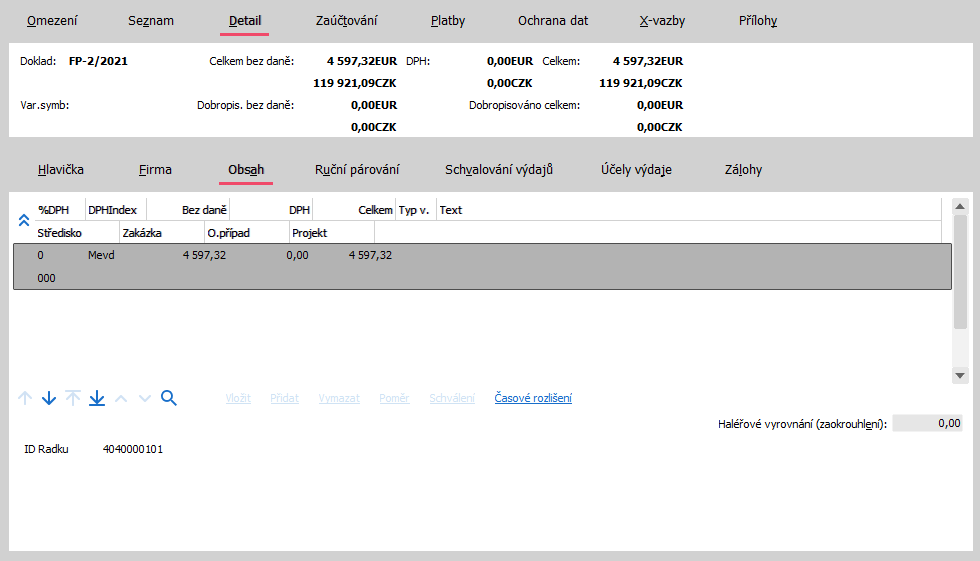Select the Mevd cell in the row
Image resolution: width=980 pixels, height=561 pixels.
tap(101, 256)
